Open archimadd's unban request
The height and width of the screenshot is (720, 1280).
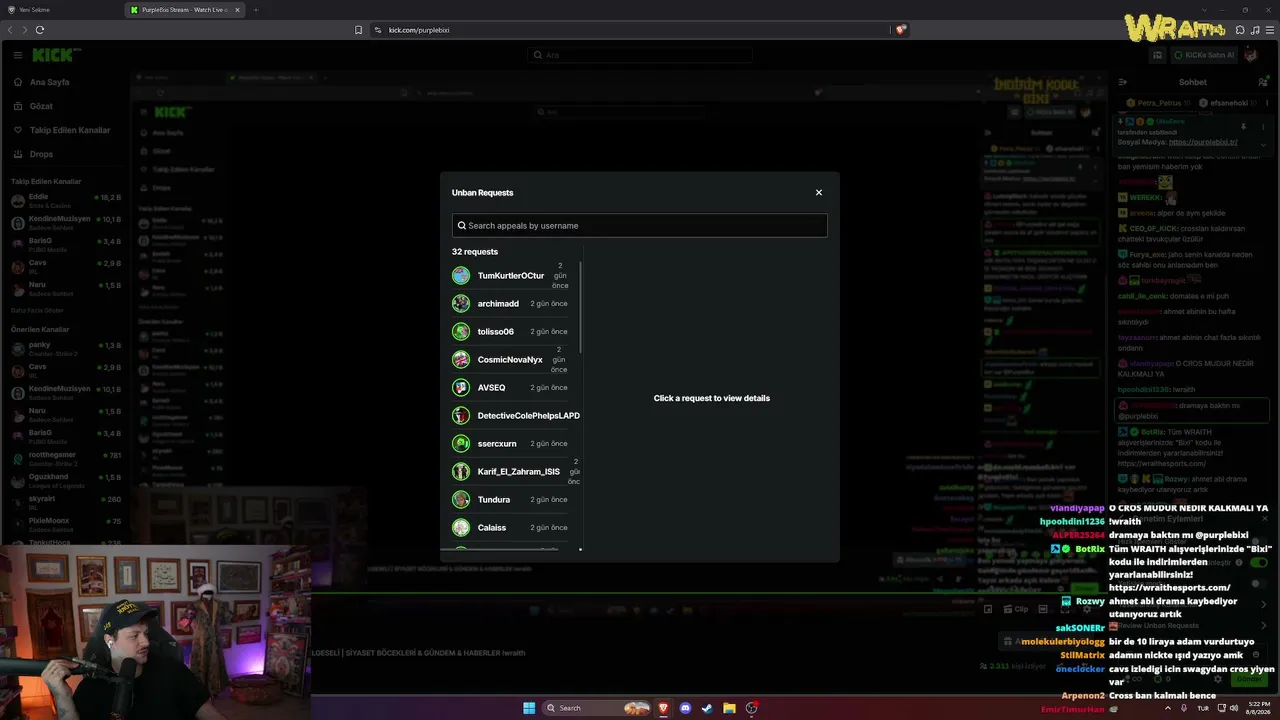pos(510,304)
